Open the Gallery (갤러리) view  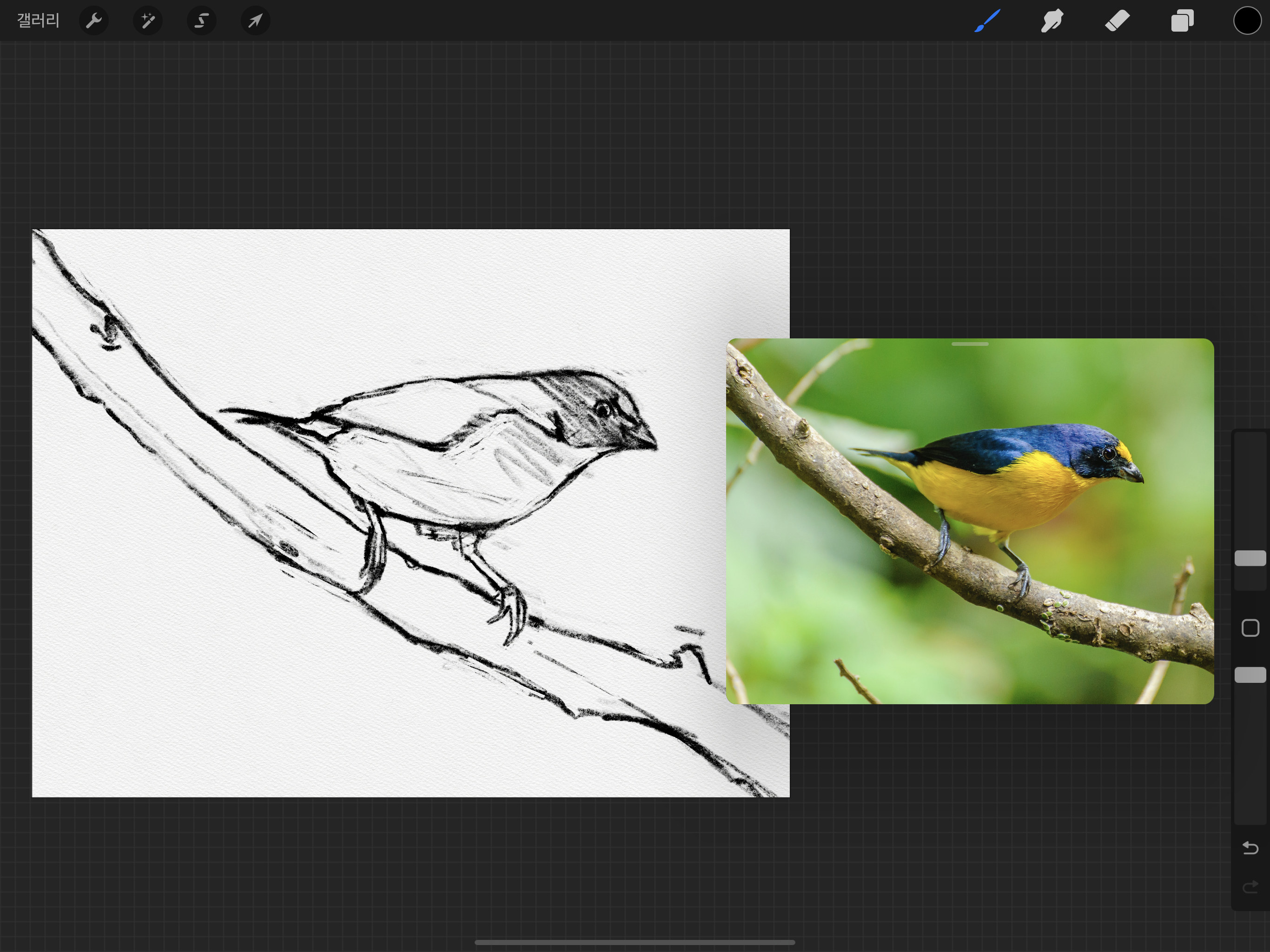tap(38, 20)
